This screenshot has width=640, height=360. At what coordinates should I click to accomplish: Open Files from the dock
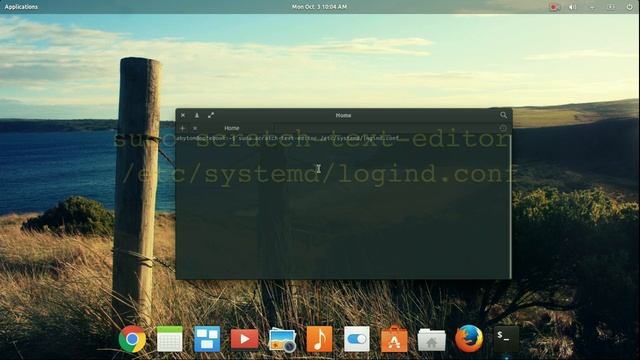431,340
